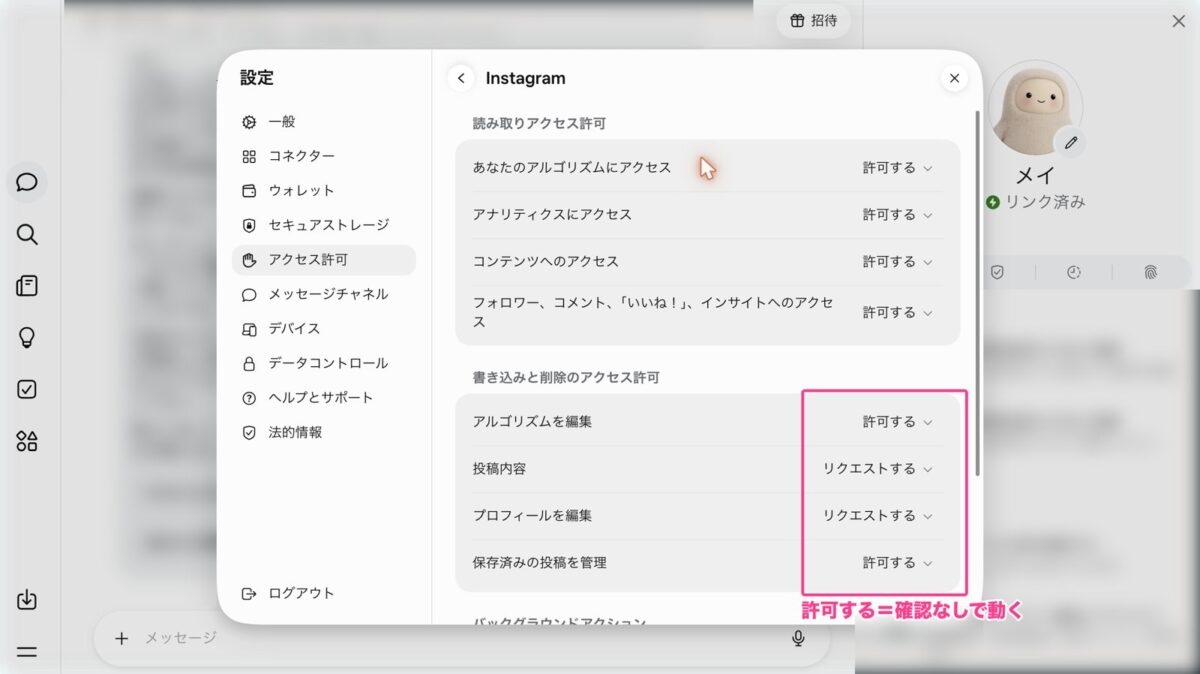Open セキュアストレージ settings section
The height and width of the screenshot is (674, 1200).
pyautogui.click(x=324, y=225)
